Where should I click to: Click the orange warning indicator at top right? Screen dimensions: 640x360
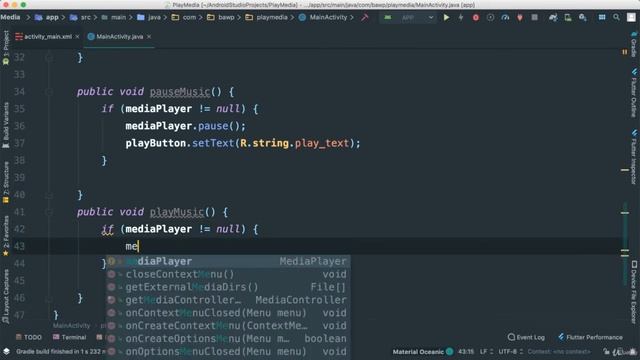point(624,52)
